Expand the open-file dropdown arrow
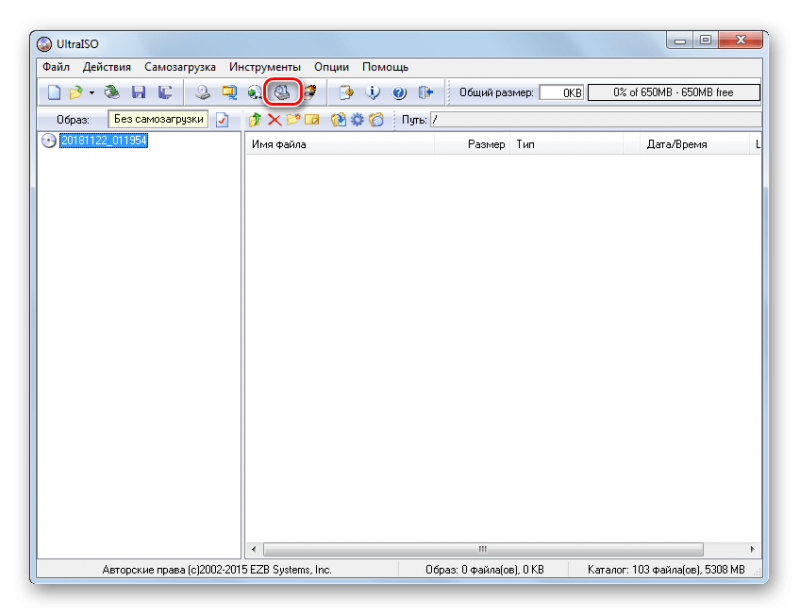 point(92,93)
